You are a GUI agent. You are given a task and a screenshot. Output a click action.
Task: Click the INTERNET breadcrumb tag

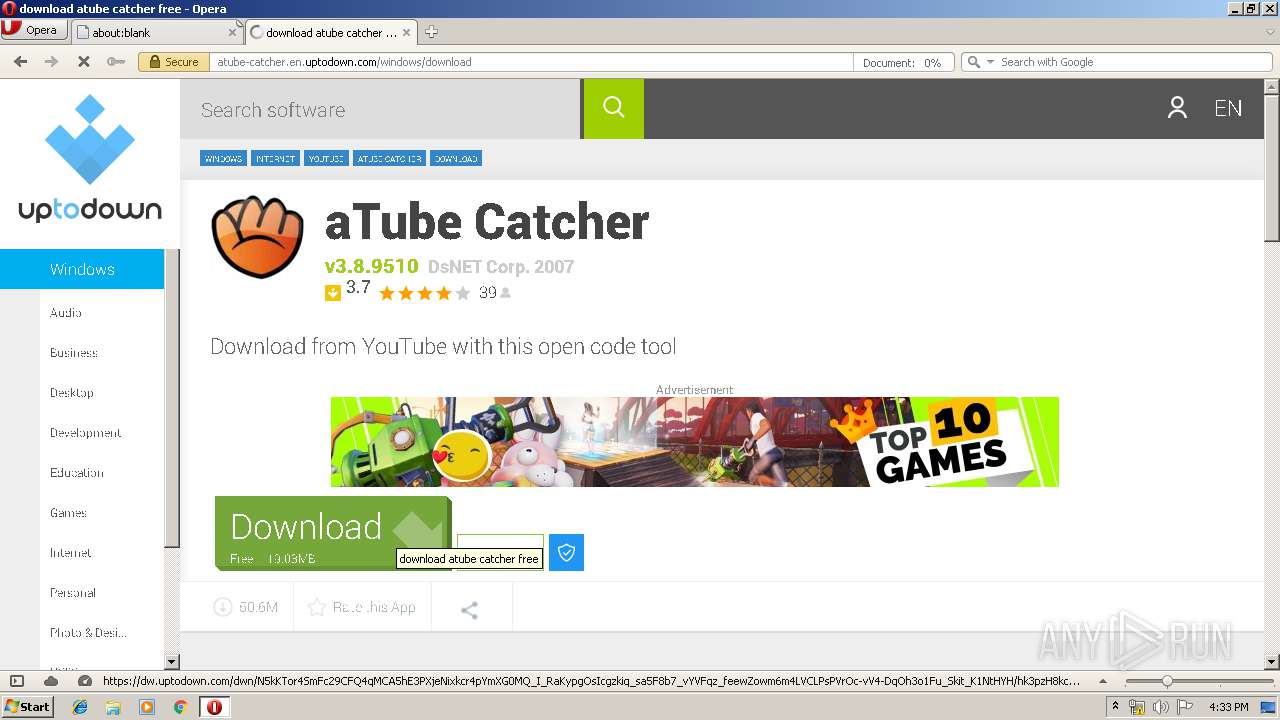[x=275, y=158]
